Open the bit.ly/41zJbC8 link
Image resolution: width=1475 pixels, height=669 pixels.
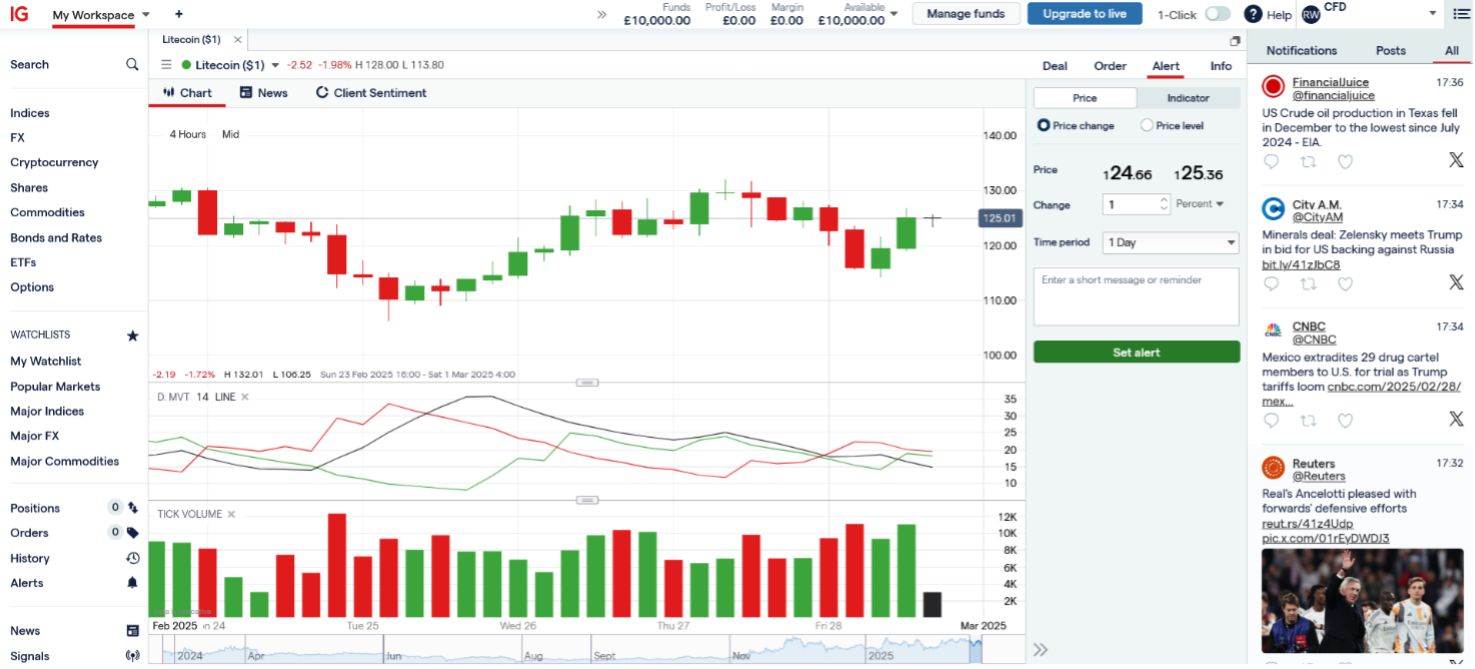point(1301,265)
